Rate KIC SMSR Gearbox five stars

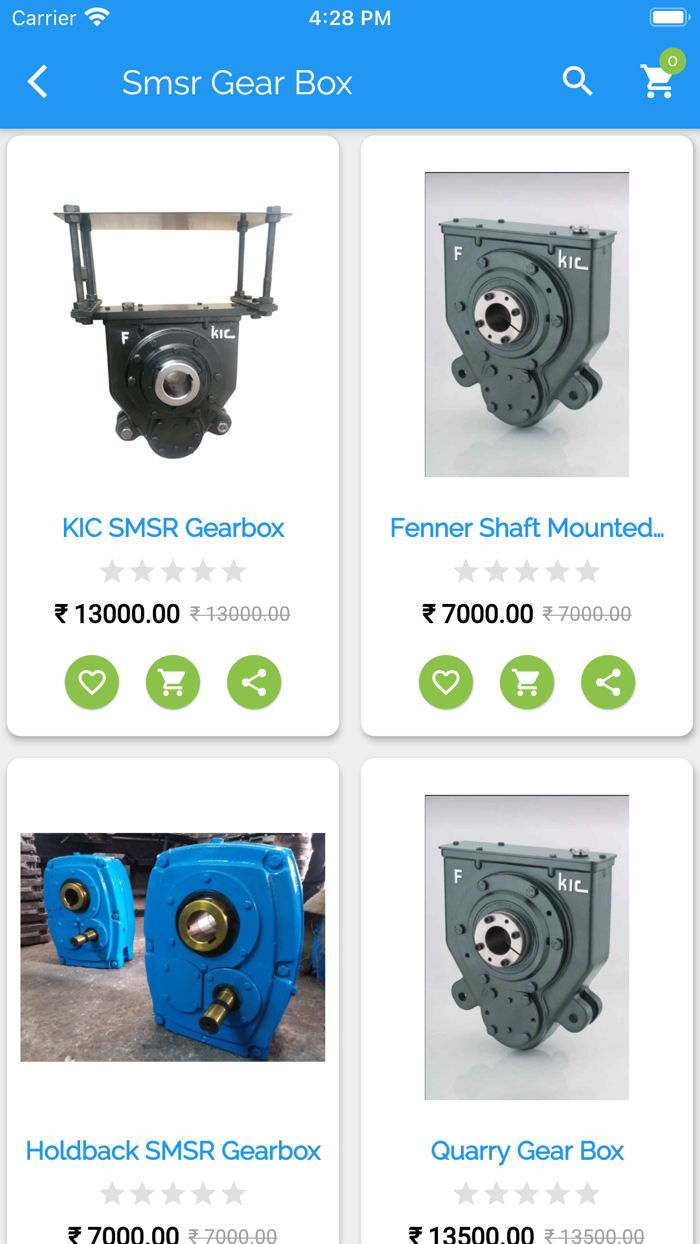pyautogui.click(x=234, y=571)
